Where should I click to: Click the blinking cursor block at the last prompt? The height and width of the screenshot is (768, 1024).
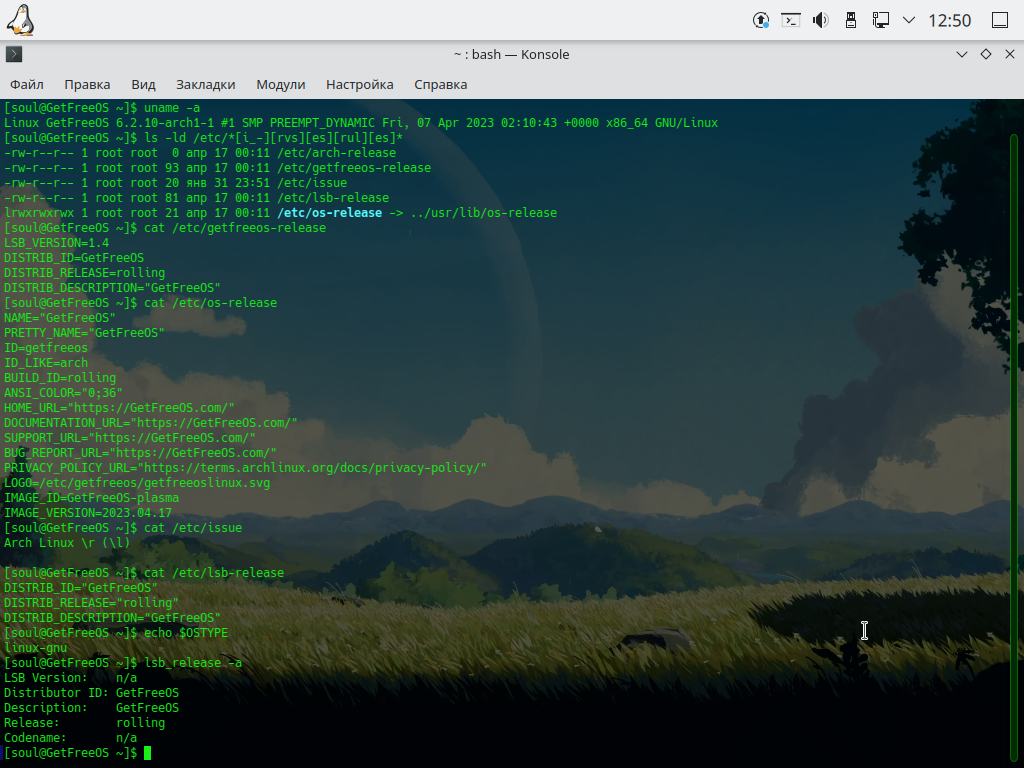[x=148, y=753]
